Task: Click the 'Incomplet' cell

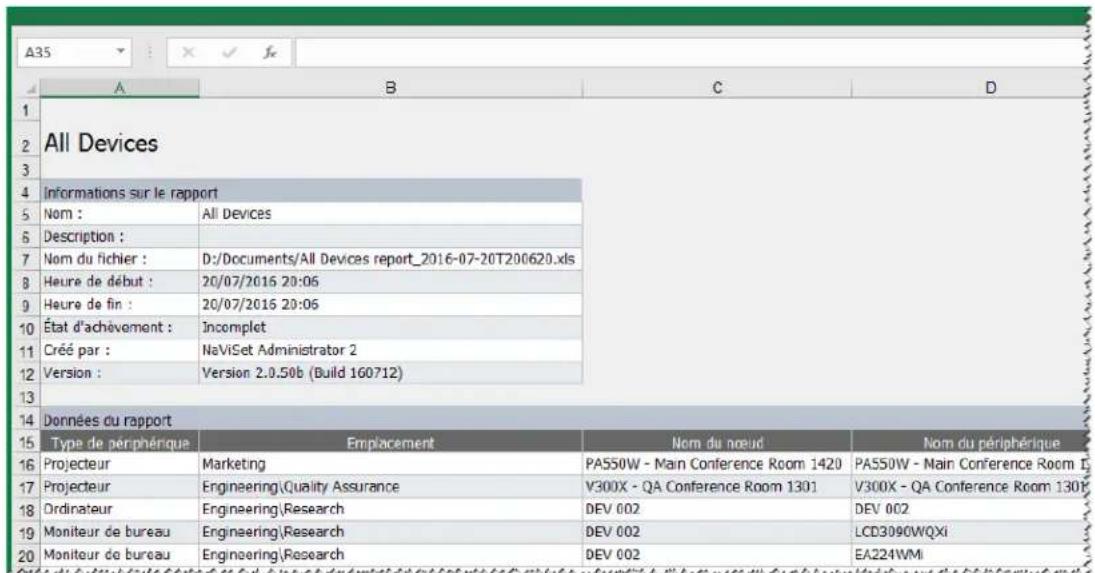Action: (390, 327)
